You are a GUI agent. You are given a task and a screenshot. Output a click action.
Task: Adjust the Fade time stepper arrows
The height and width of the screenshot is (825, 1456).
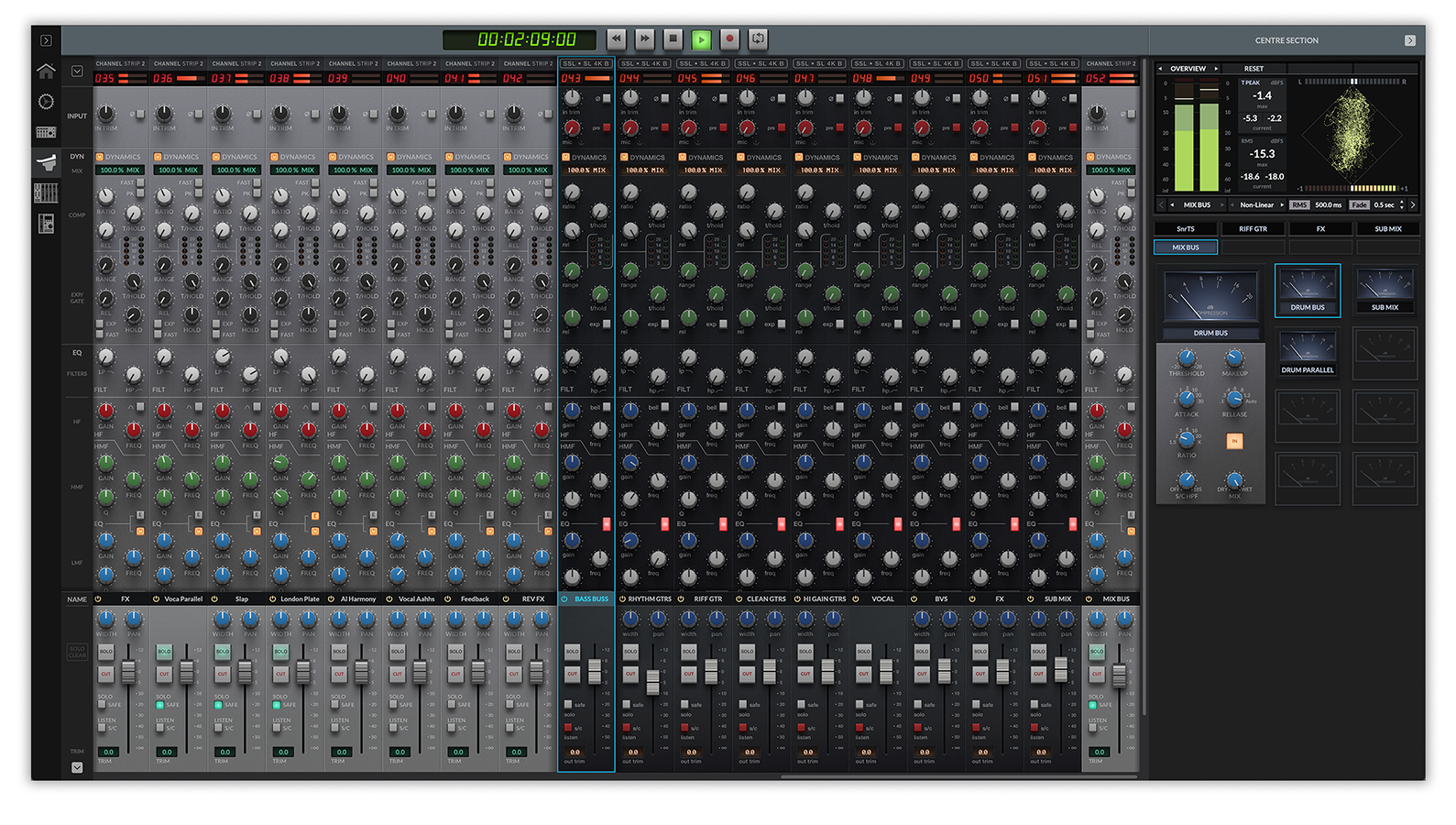[x=1402, y=204]
